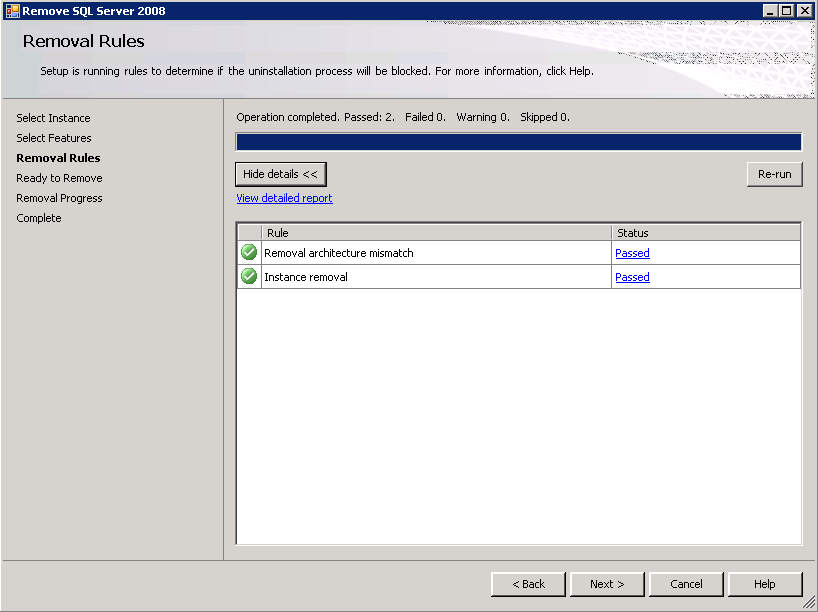
Task: Collapse rule list with Hide details button
Action: point(281,174)
